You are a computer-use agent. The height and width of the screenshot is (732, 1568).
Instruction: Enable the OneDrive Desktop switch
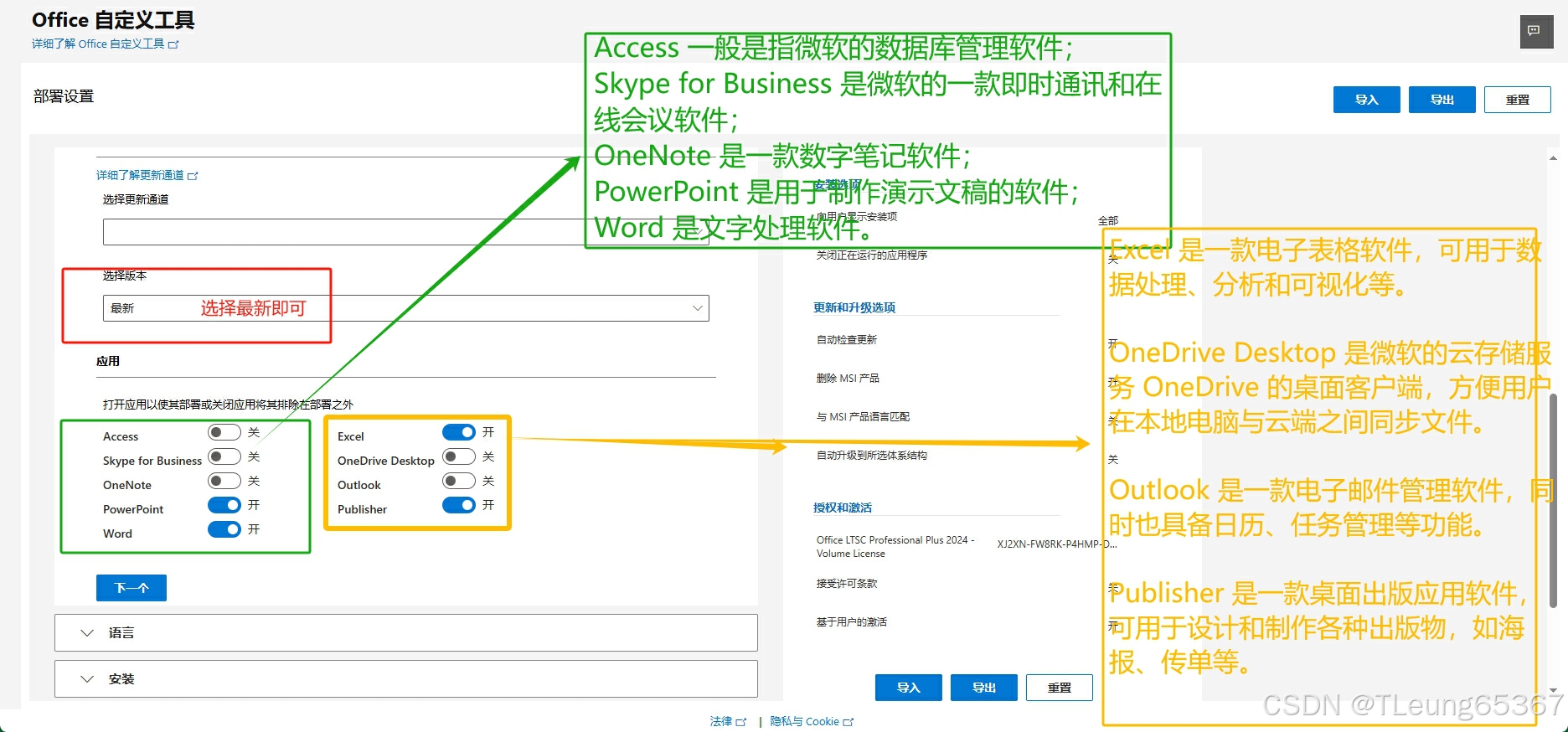pyautogui.click(x=459, y=456)
